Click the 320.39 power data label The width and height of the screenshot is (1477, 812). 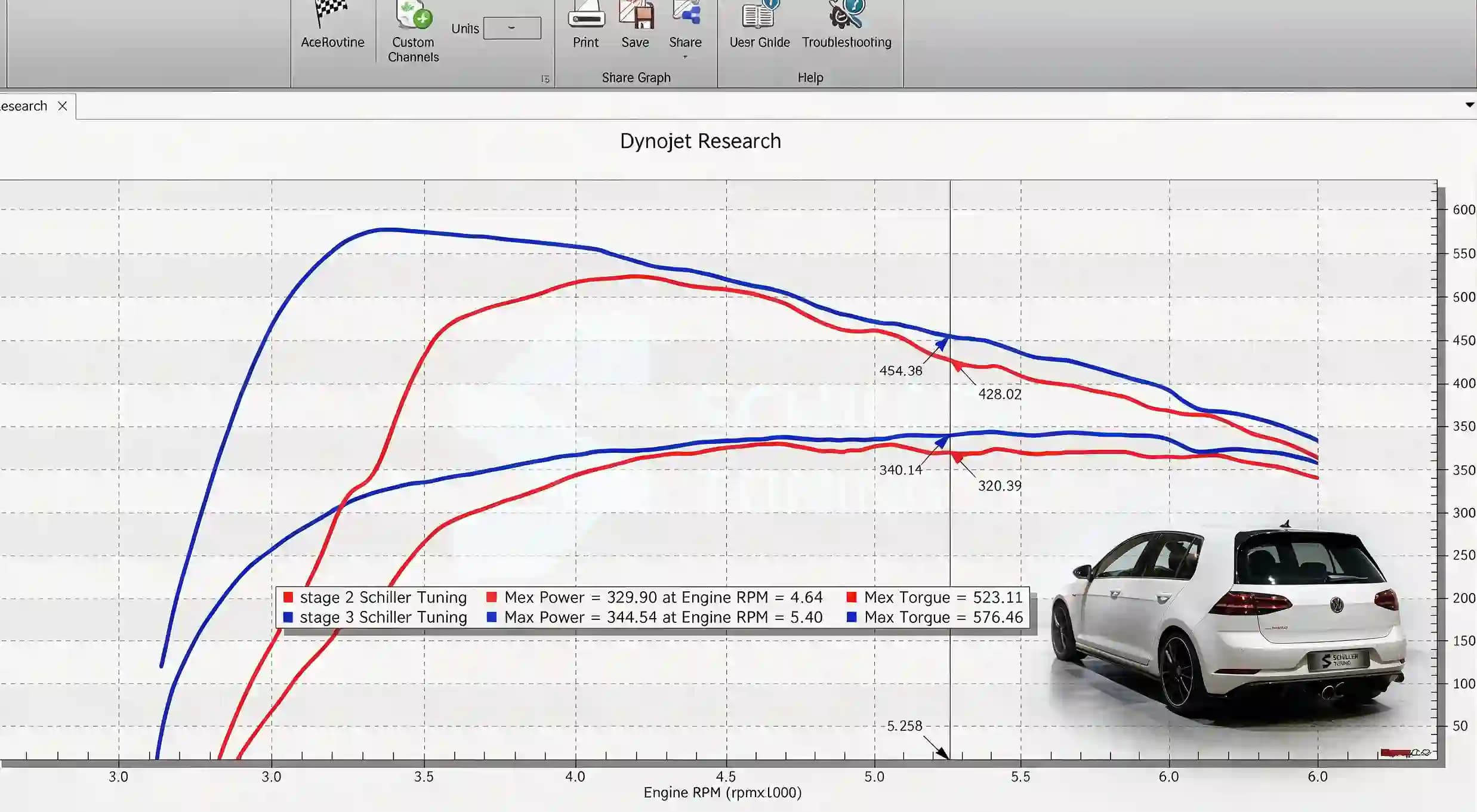[x=1000, y=486]
